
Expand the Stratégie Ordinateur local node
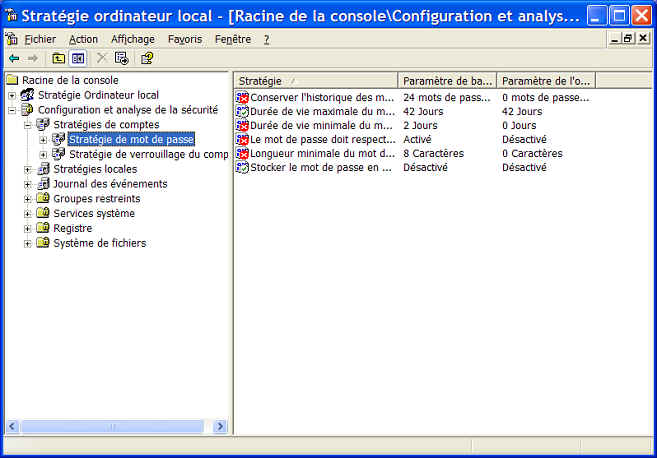12,96
